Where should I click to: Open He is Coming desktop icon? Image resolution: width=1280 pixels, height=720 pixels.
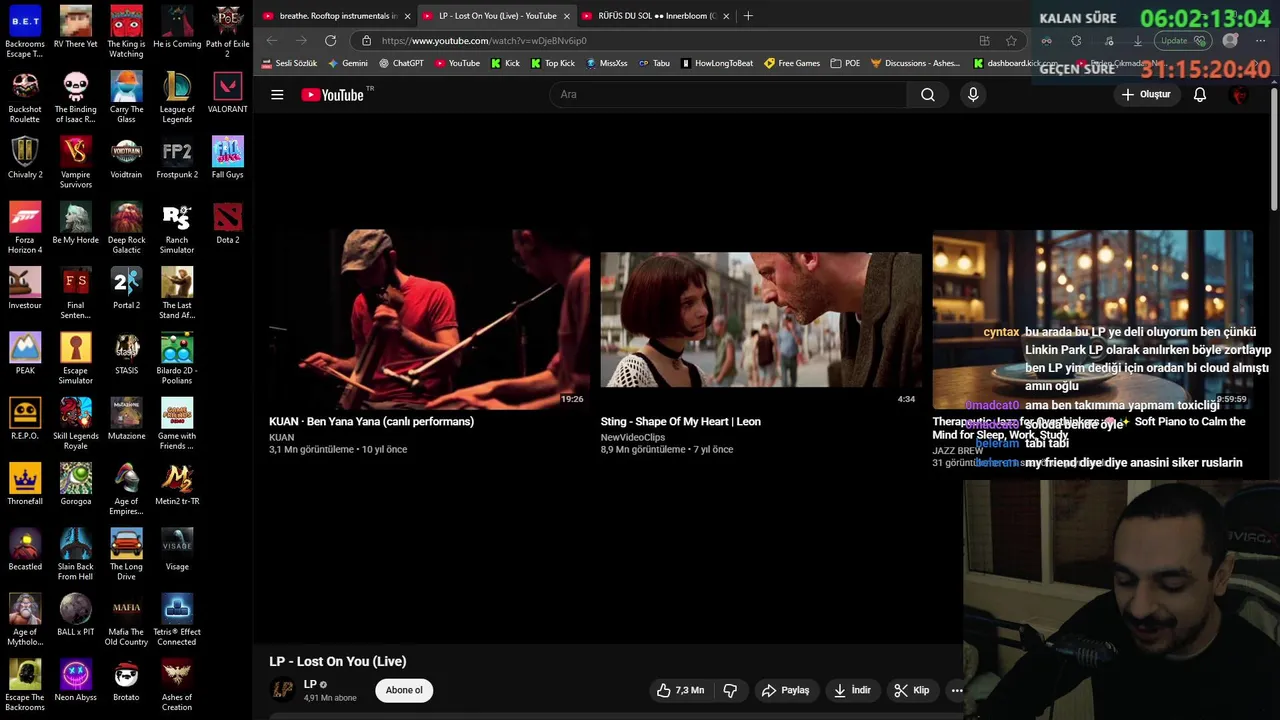177,27
